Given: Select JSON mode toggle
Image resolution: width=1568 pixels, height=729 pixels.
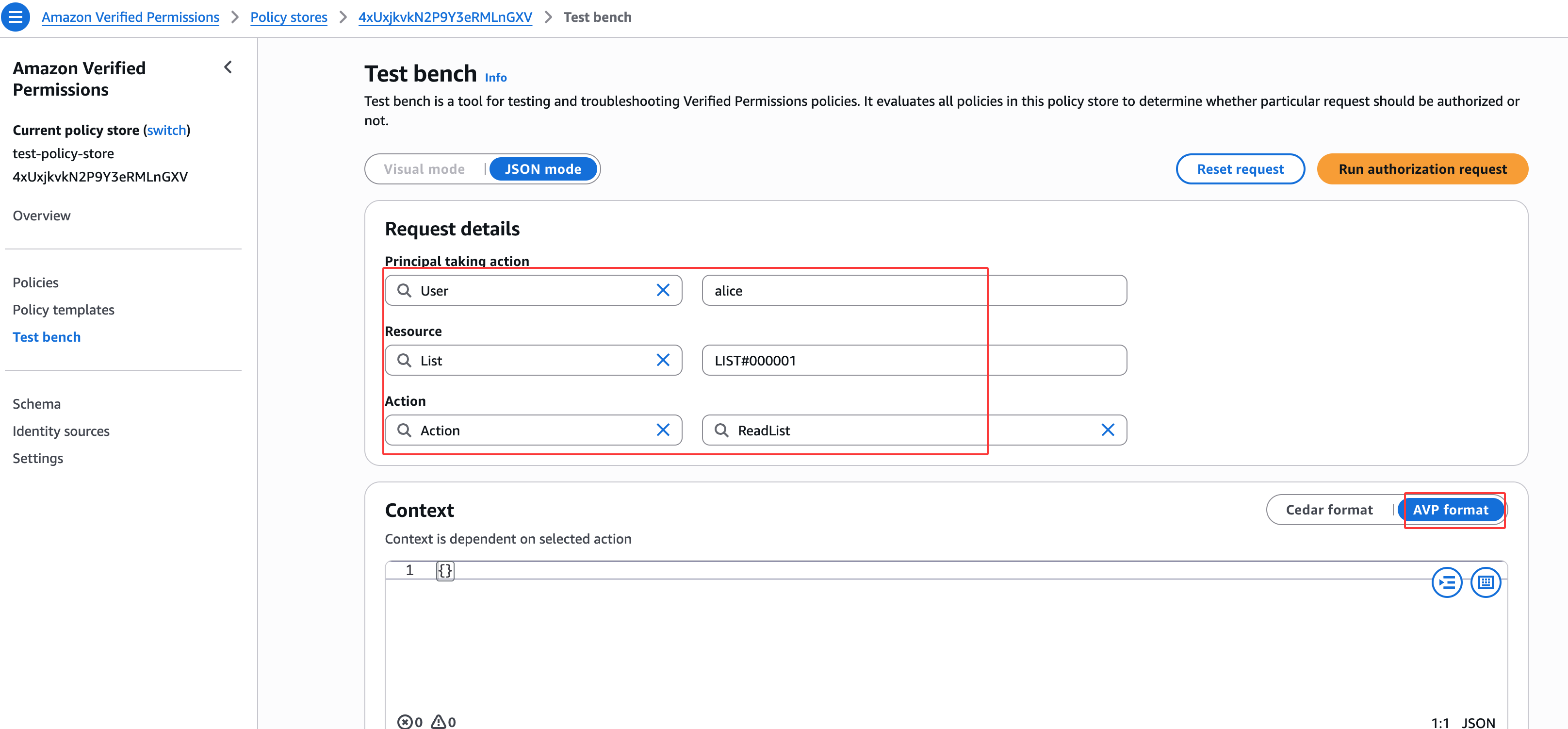Looking at the screenshot, I should (542, 169).
